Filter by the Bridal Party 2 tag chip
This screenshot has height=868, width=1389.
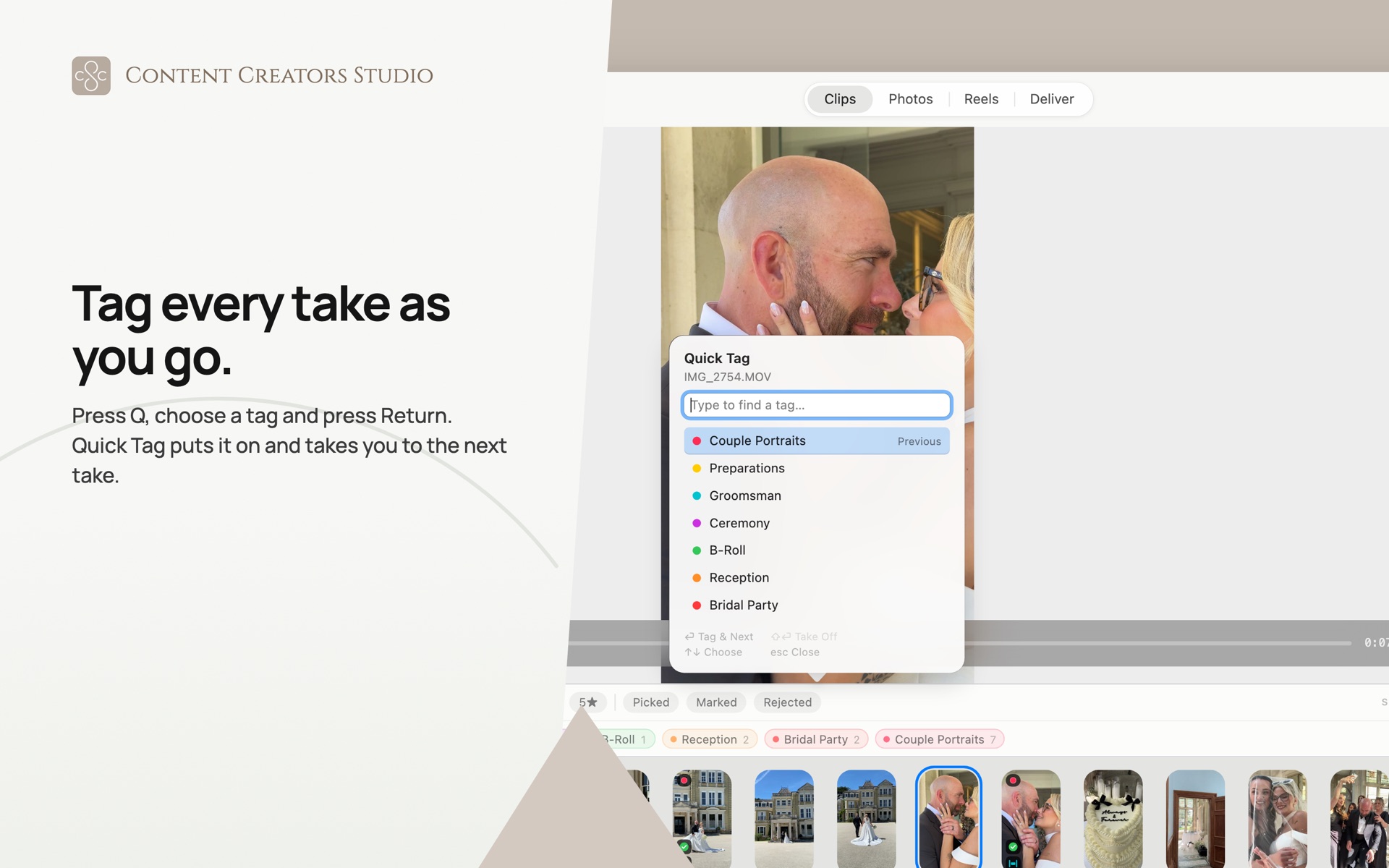[x=816, y=739]
